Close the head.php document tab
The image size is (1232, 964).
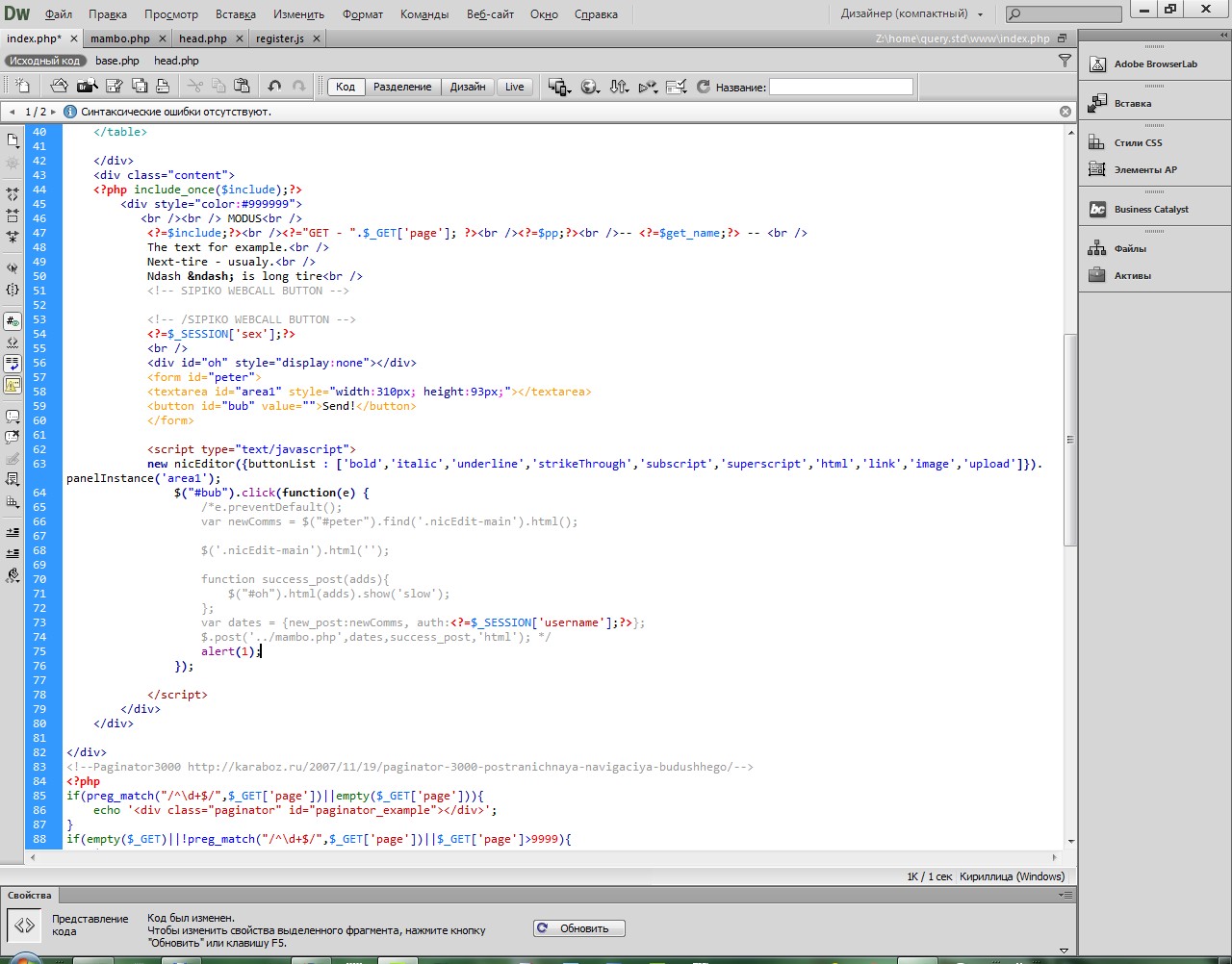coord(240,38)
